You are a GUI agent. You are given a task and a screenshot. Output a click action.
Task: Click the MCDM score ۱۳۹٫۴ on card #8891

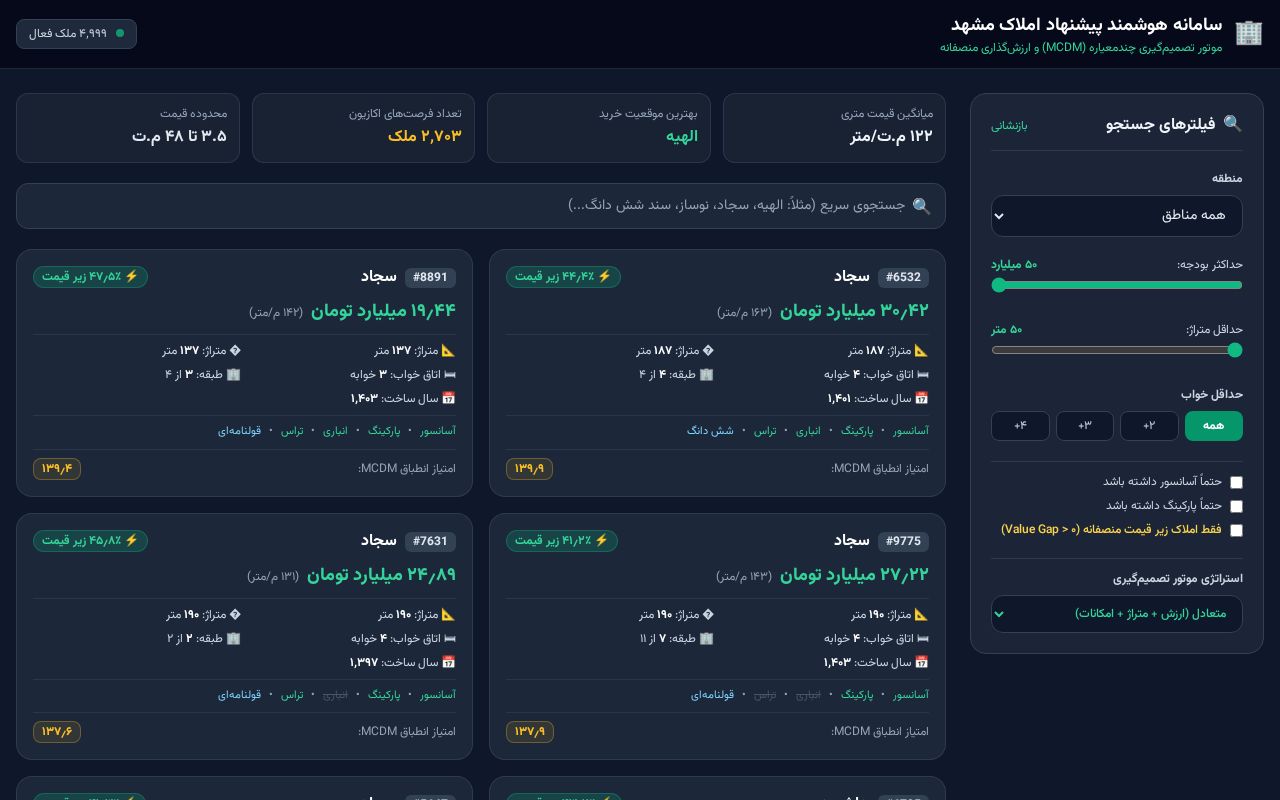(x=57, y=468)
